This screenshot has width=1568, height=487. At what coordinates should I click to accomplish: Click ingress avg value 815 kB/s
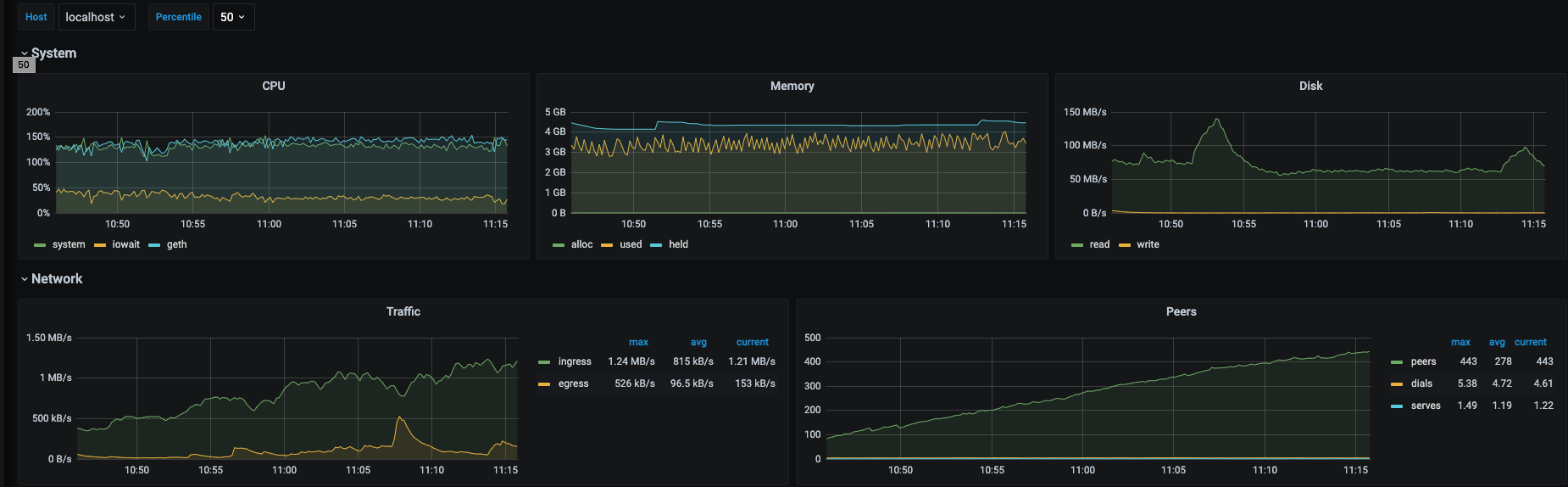click(693, 361)
